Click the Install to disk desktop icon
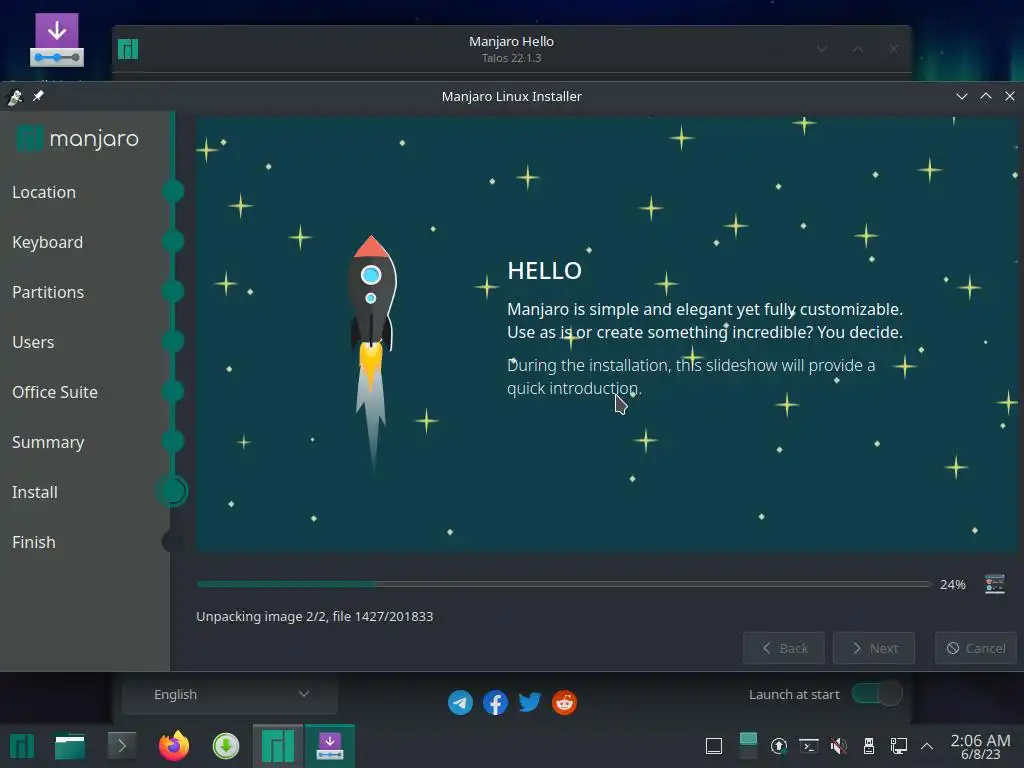Image resolution: width=1024 pixels, height=768 pixels. pos(57,40)
